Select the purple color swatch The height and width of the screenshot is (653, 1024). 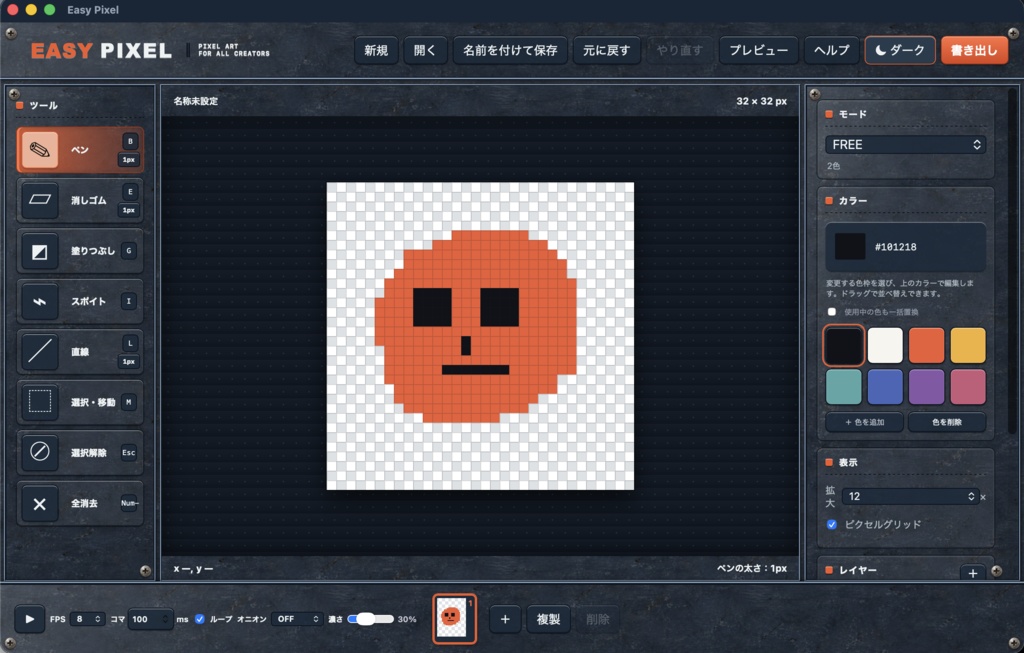(926, 387)
